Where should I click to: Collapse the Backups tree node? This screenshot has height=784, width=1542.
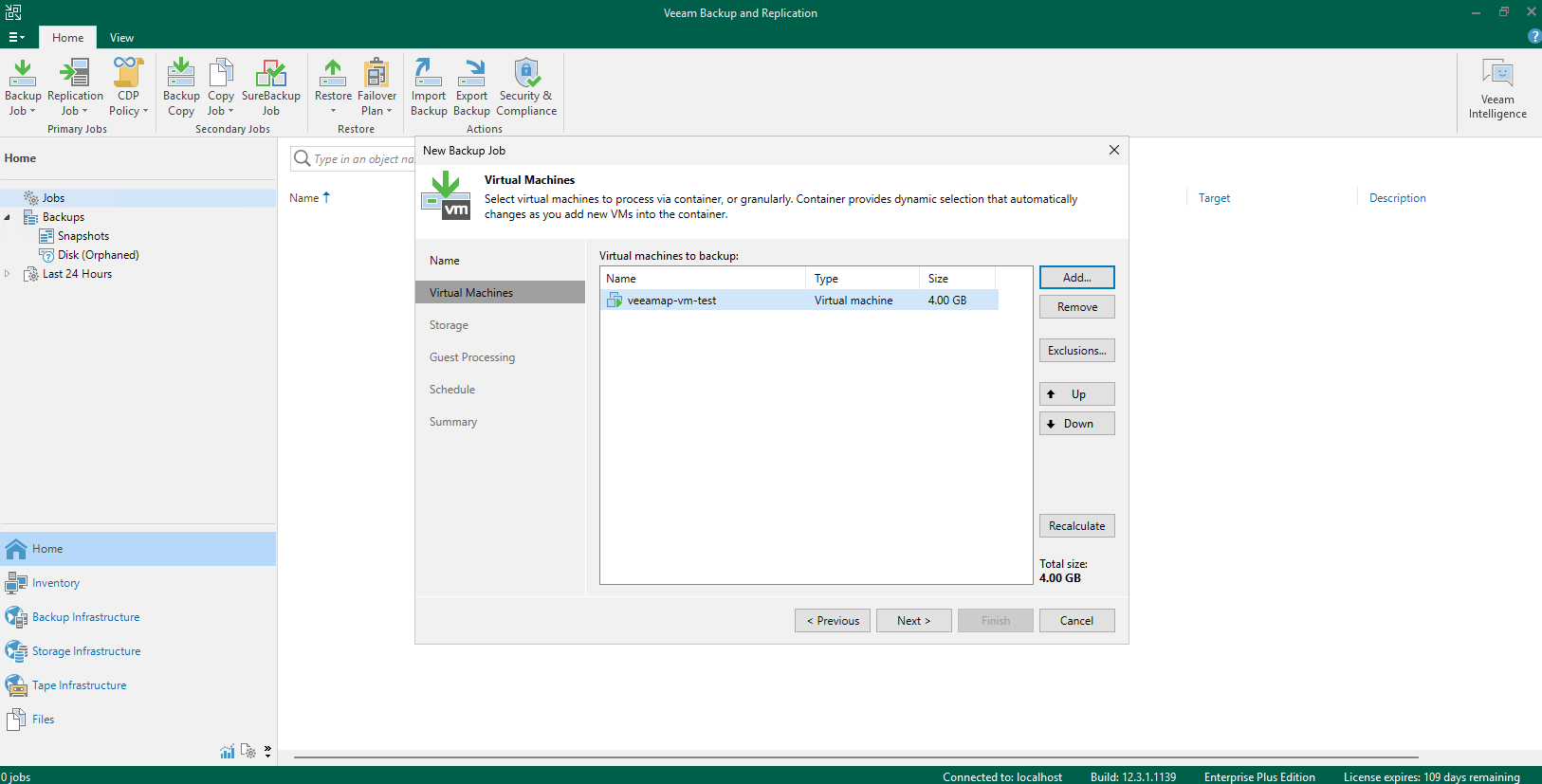(8, 217)
